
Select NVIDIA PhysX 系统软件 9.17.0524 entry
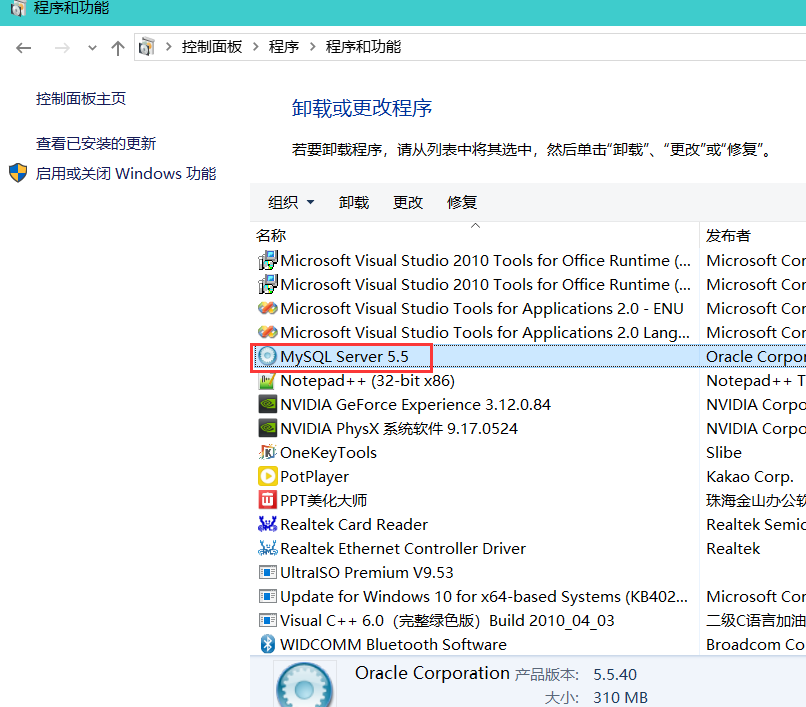click(x=399, y=428)
